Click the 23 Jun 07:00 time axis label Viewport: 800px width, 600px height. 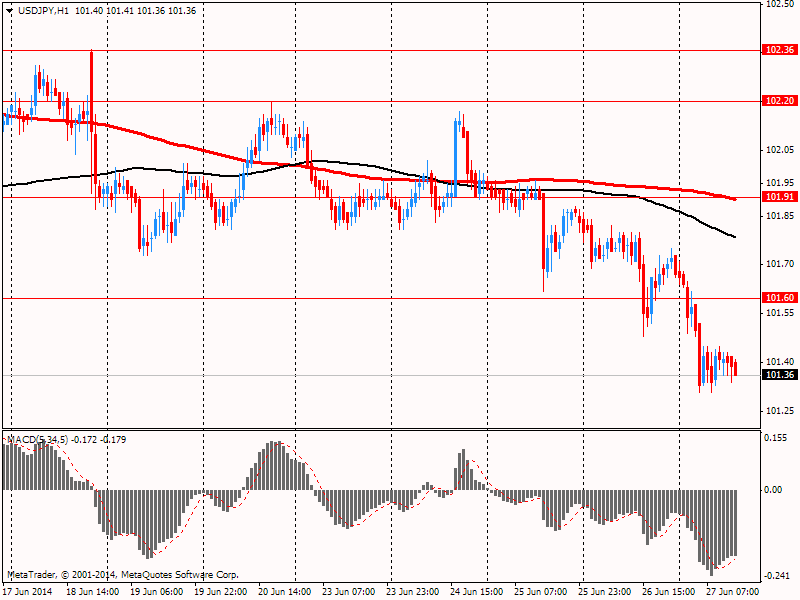(x=348, y=592)
